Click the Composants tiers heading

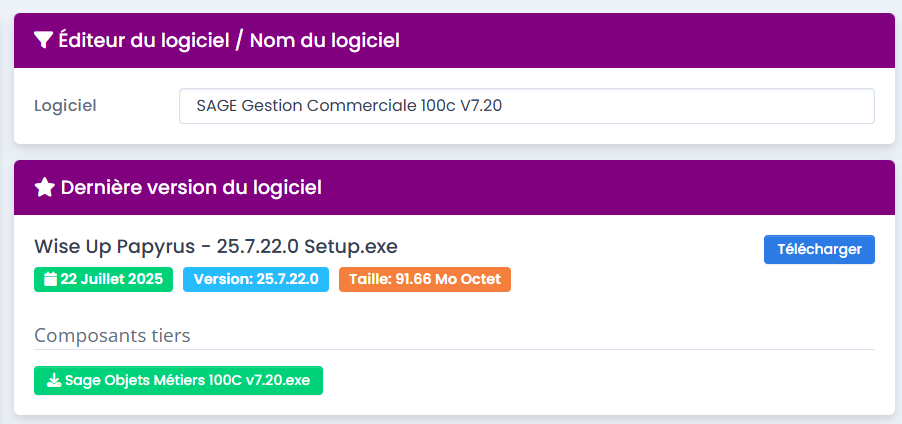click(x=112, y=335)
